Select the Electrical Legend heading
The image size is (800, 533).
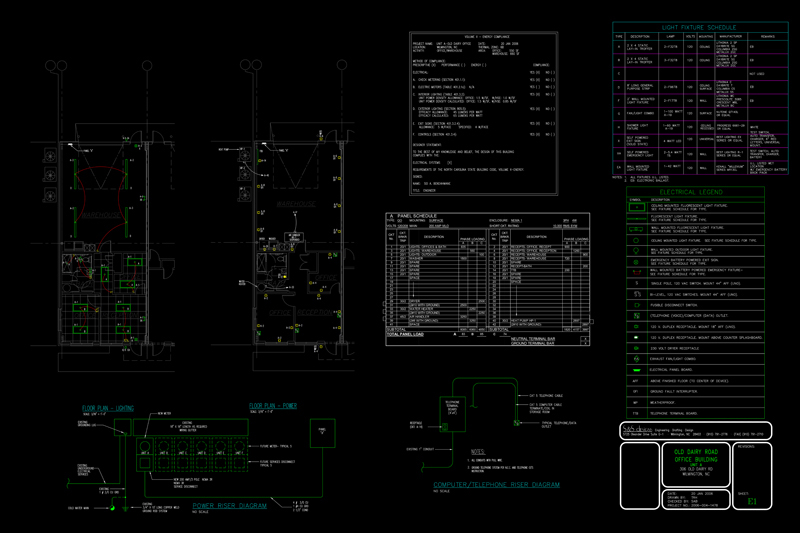pyautogui.click(x=696, y=190)
